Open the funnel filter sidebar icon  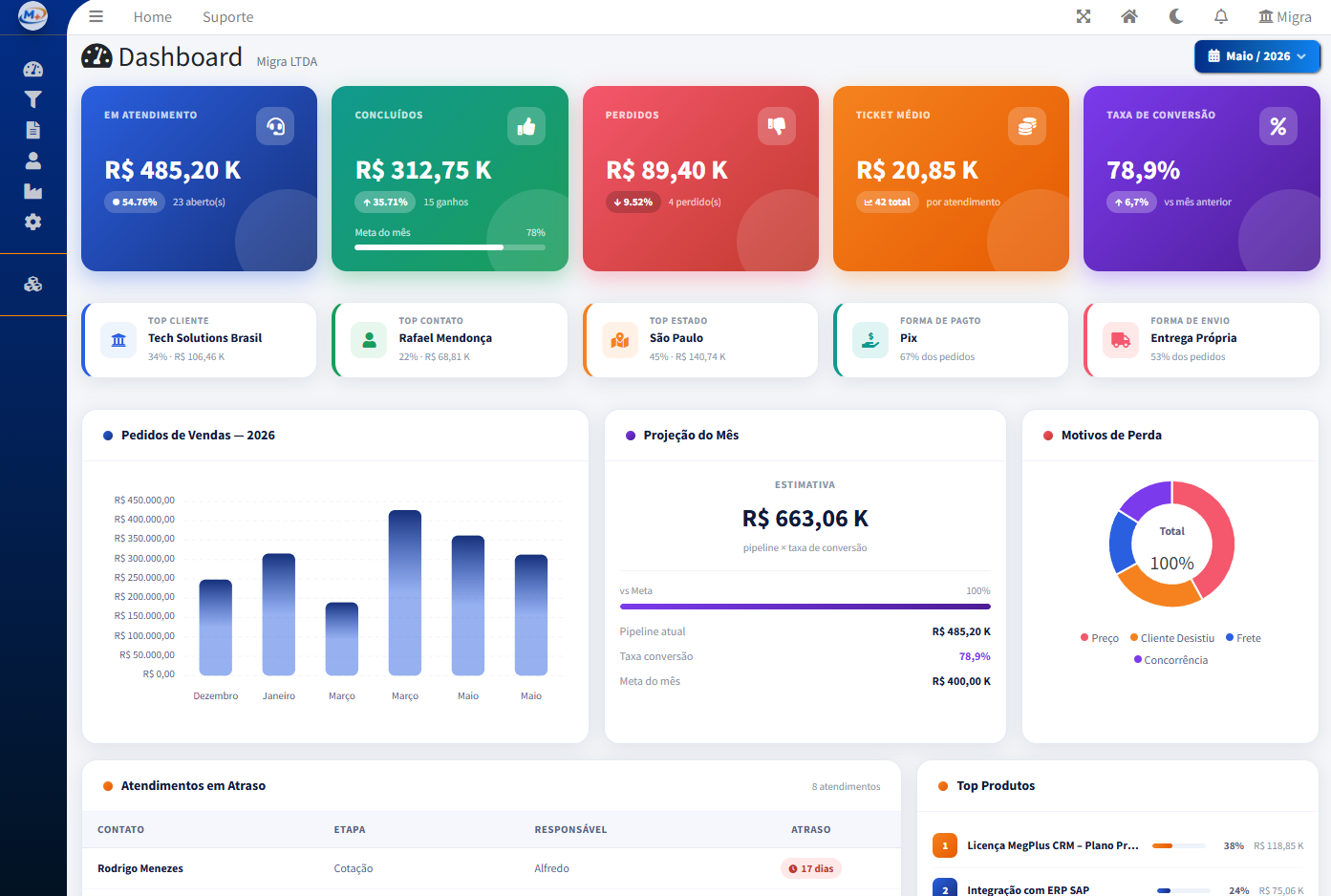click(x=33, y=99)
